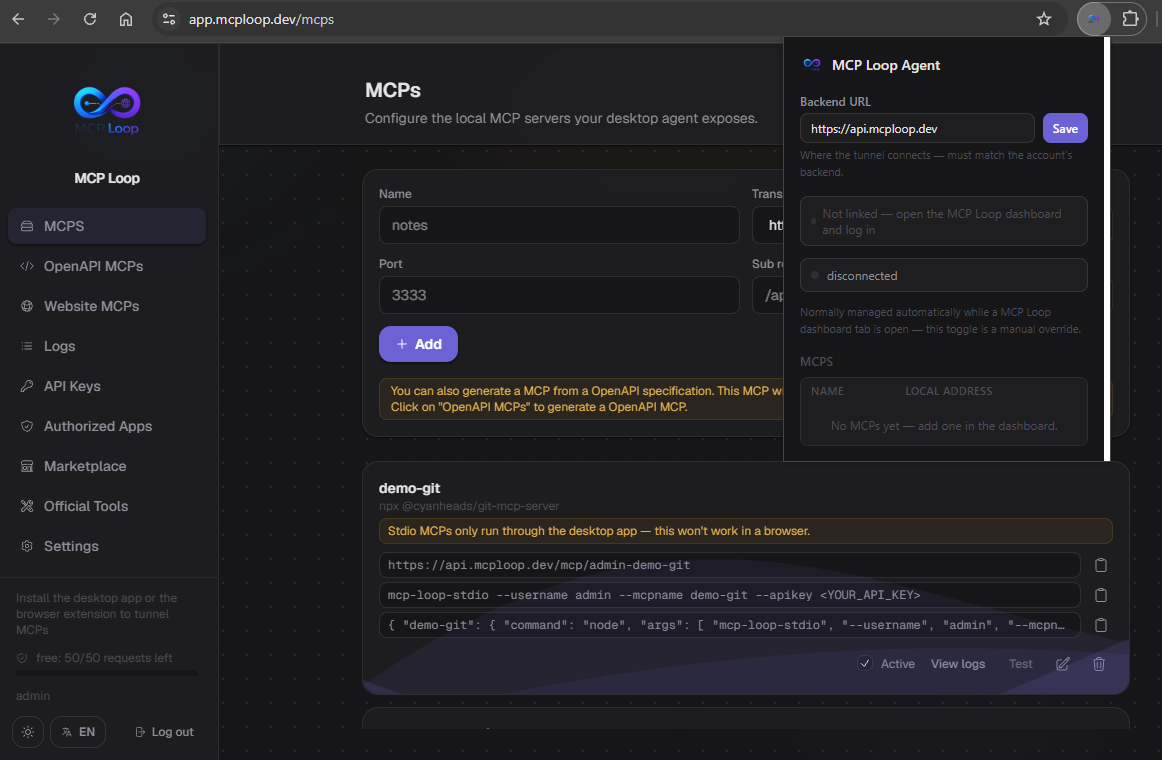Click the Add MCP button
The height and width of the screenshot is (760, 1162).
point(418,344)
